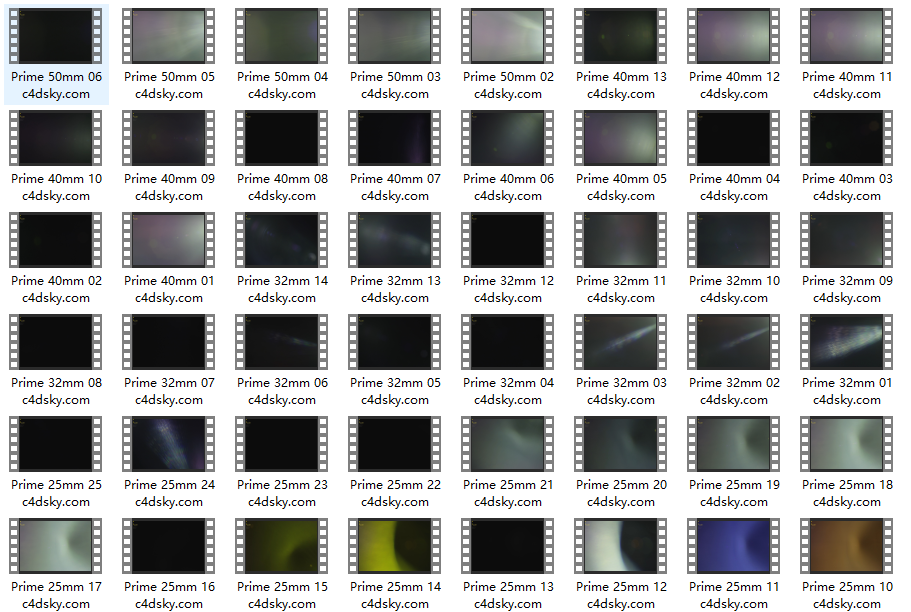The width and height of the screenshot is (911, 612).
Task: Select the Prime 32mm 06 video clip
Action: click(x=282, y=342)
